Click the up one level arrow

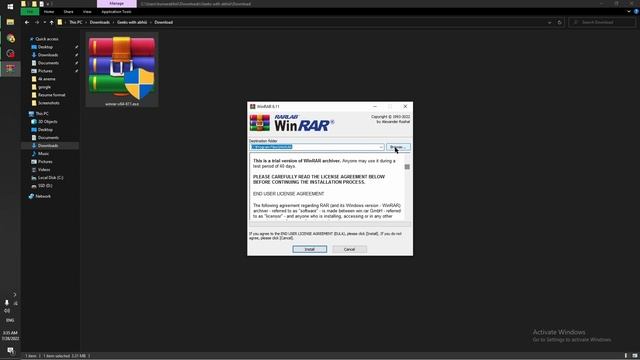pos(51,22)
